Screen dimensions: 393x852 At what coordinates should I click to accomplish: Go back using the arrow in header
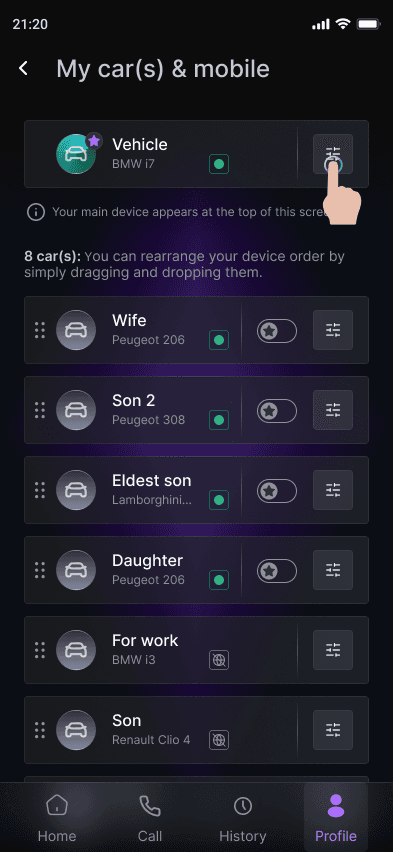(x=23, y=68)
